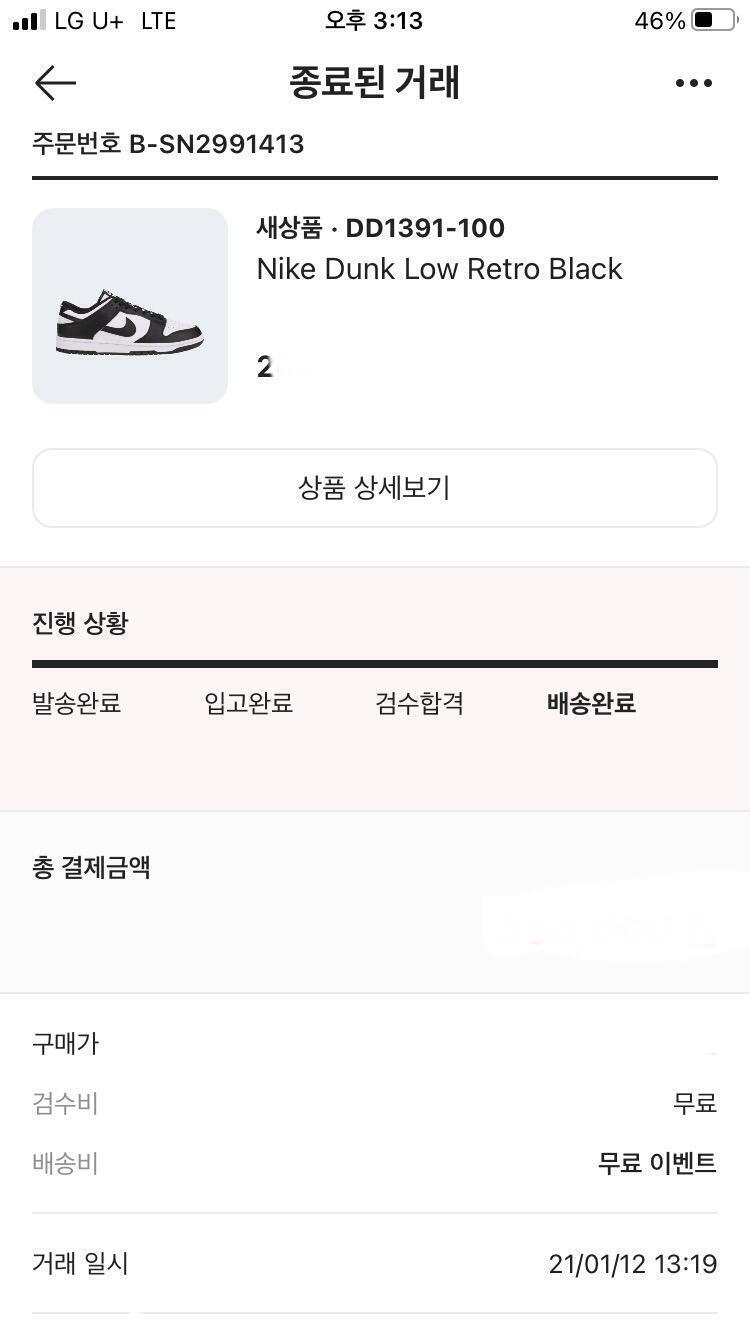Select the 배송완료 progress step
The image size is (750, 1334).
click(591, 703)
